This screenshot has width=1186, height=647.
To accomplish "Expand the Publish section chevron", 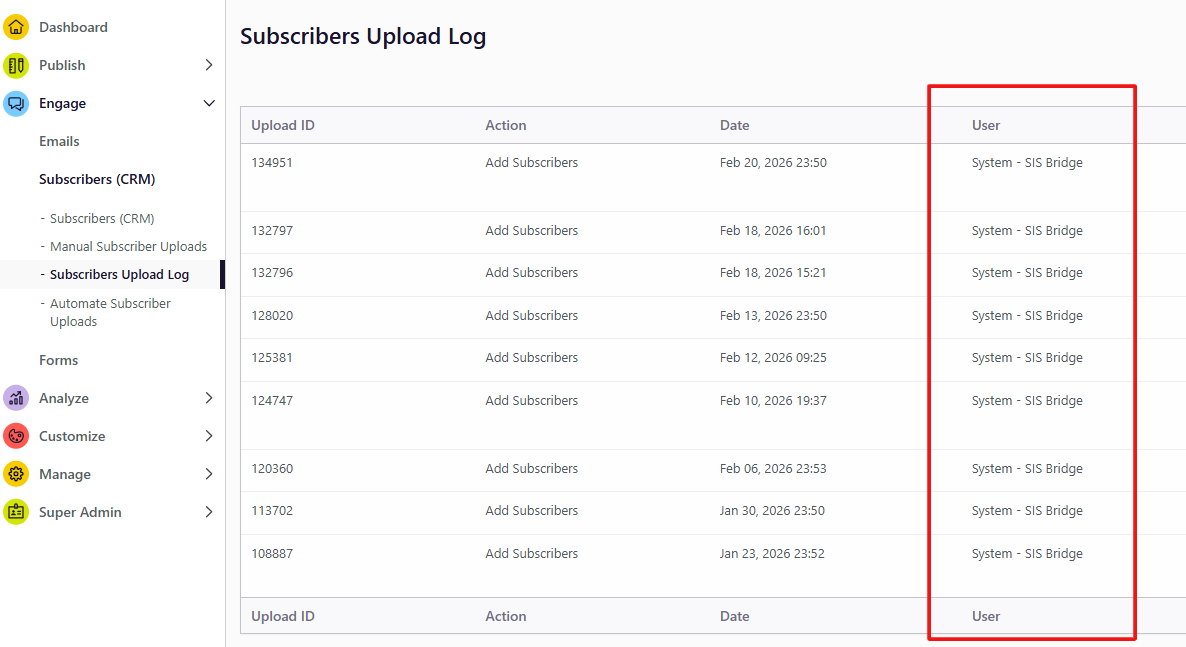I will pyautogui.click(x=209, y=65).
